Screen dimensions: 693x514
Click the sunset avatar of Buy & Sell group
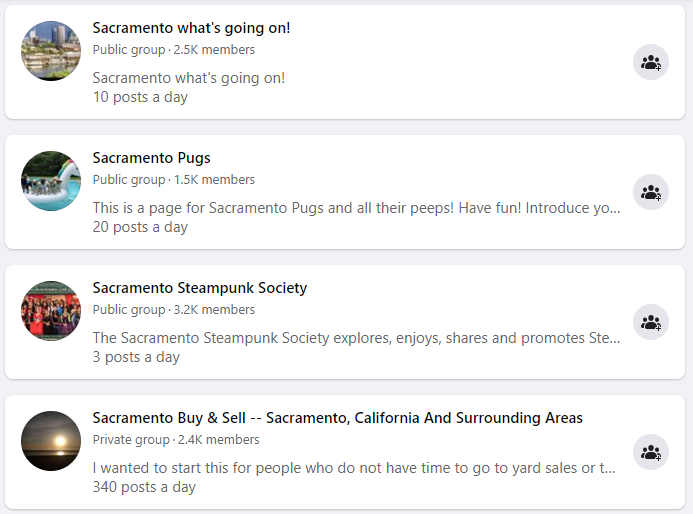pos(51,441)
